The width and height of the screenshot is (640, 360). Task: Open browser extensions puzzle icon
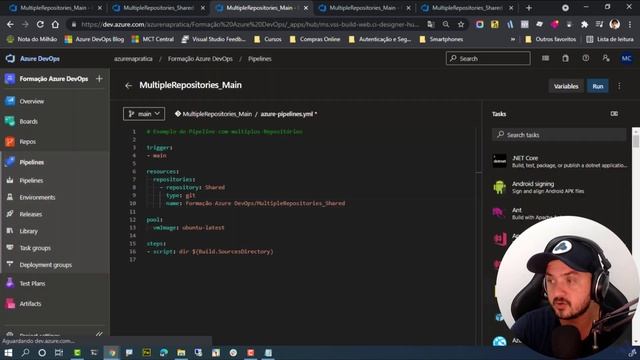(x=584, y=24)
